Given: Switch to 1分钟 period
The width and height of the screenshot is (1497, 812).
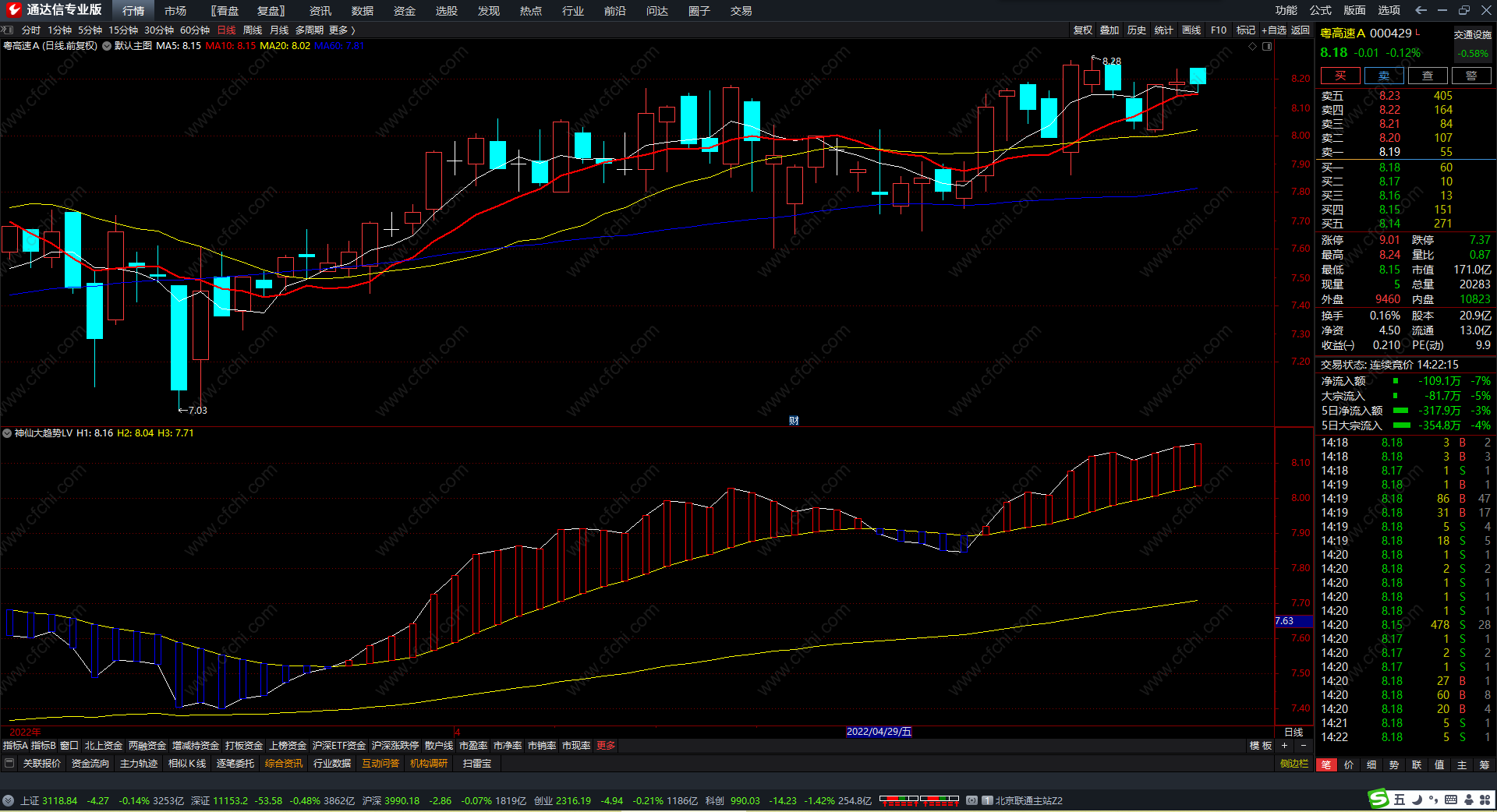Looking at the screenshot, I should [59, 30].
